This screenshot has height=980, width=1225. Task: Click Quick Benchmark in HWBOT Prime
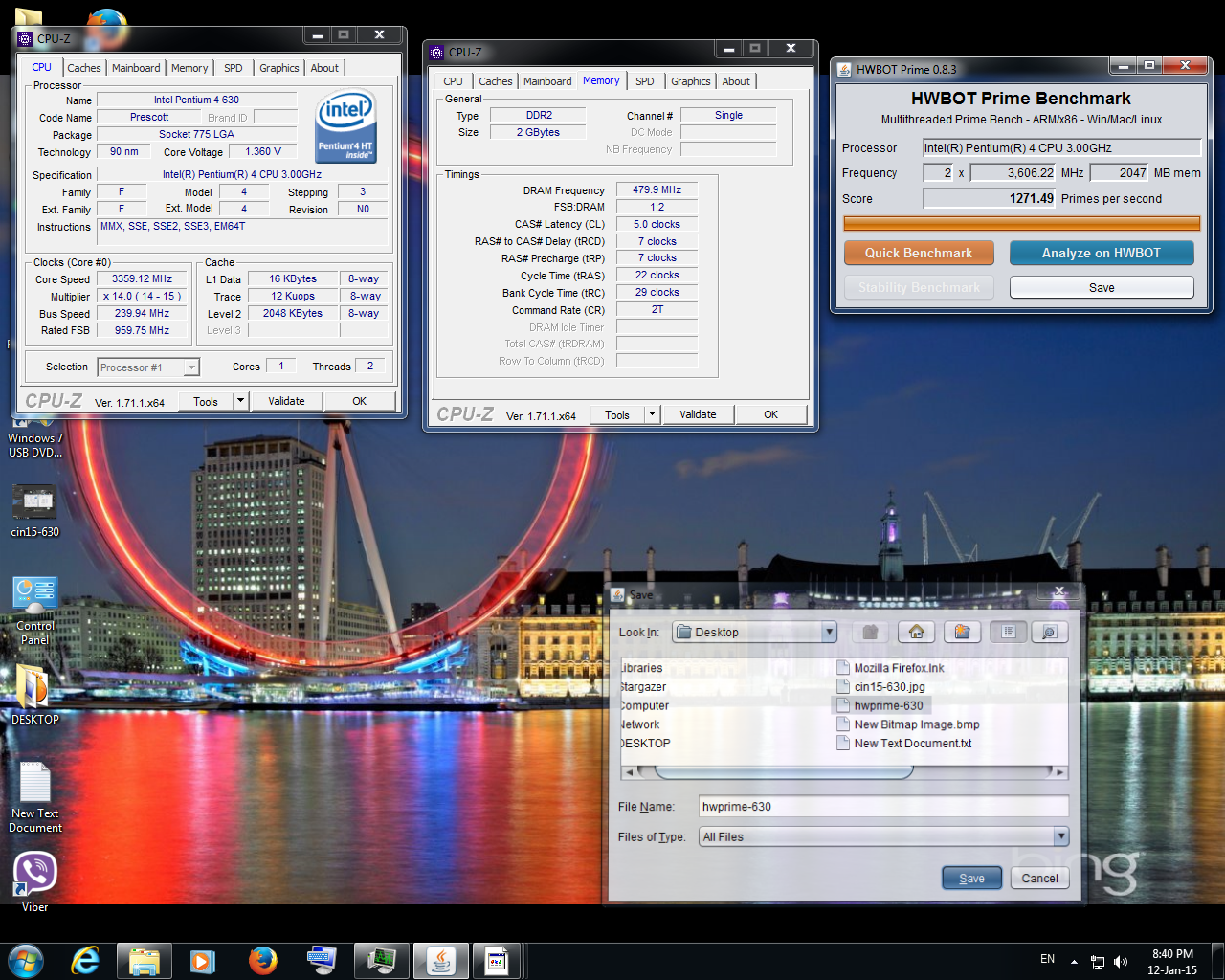[919, 253]
